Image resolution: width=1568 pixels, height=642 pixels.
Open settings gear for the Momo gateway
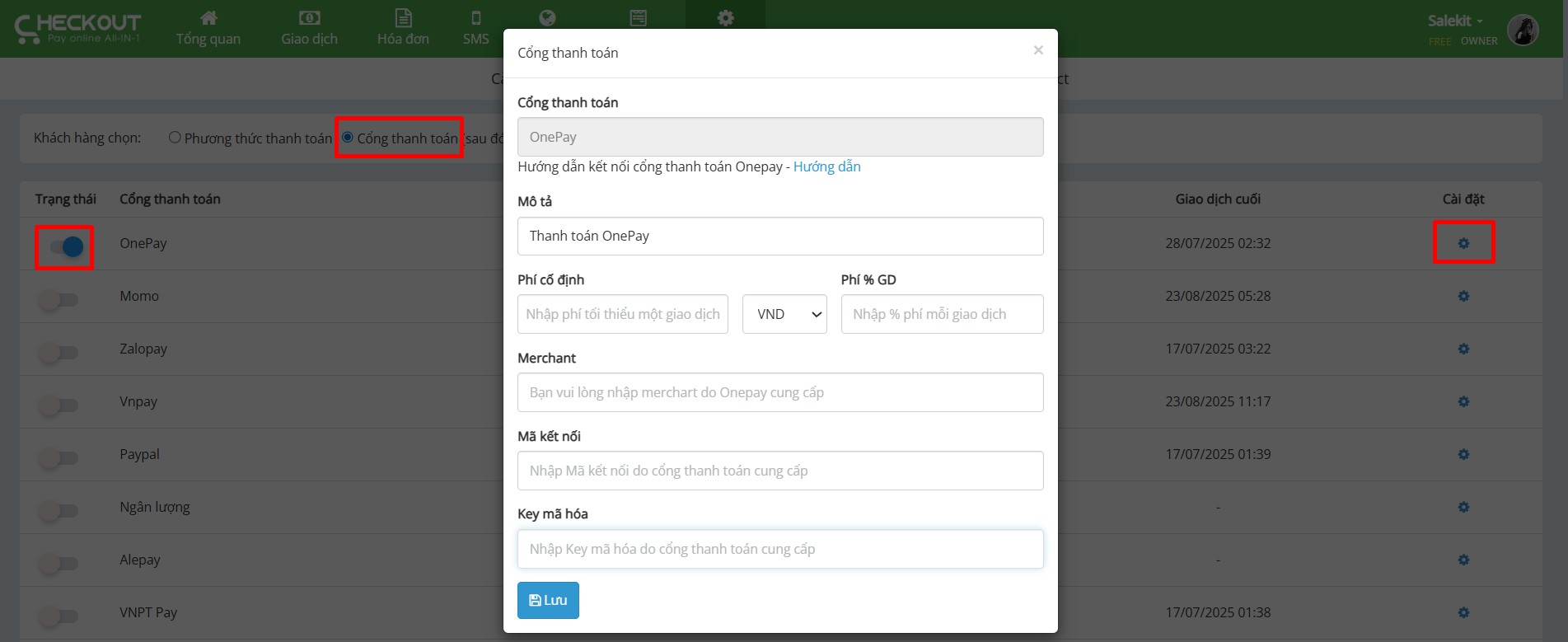[x=1463, y=296]
